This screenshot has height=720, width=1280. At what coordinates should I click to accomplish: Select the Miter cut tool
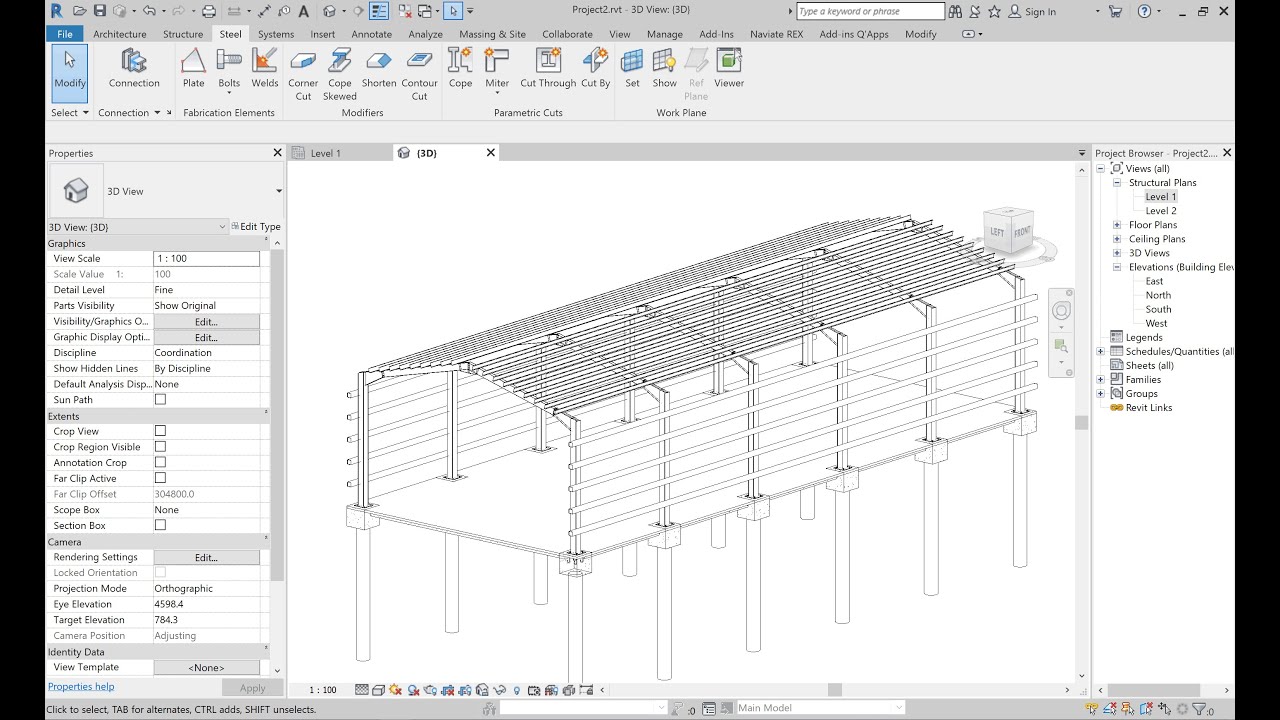click(497, 70)
